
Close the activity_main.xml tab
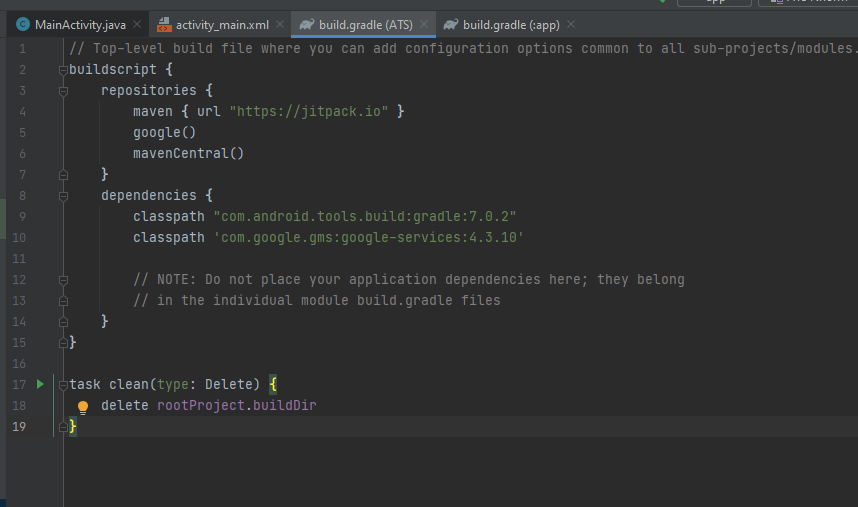pyautogui.click(x=280, y=25)
